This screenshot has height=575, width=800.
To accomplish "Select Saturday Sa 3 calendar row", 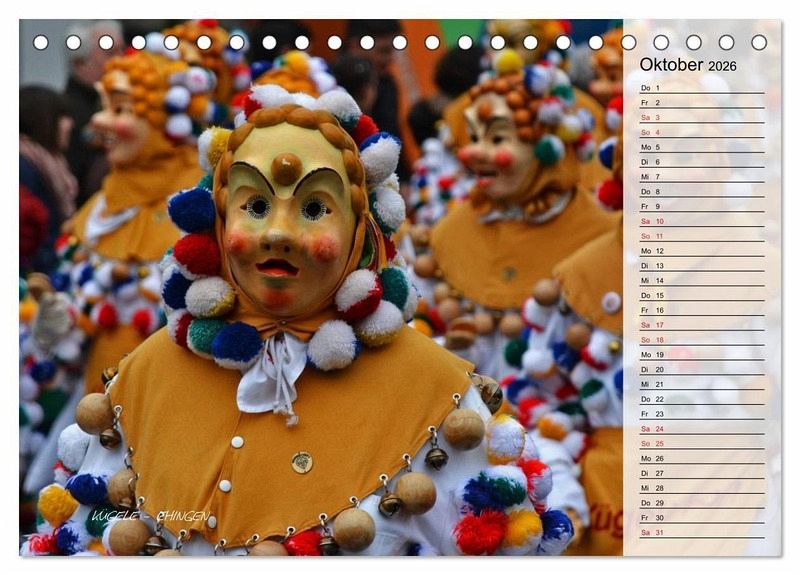I will point(700,117).
